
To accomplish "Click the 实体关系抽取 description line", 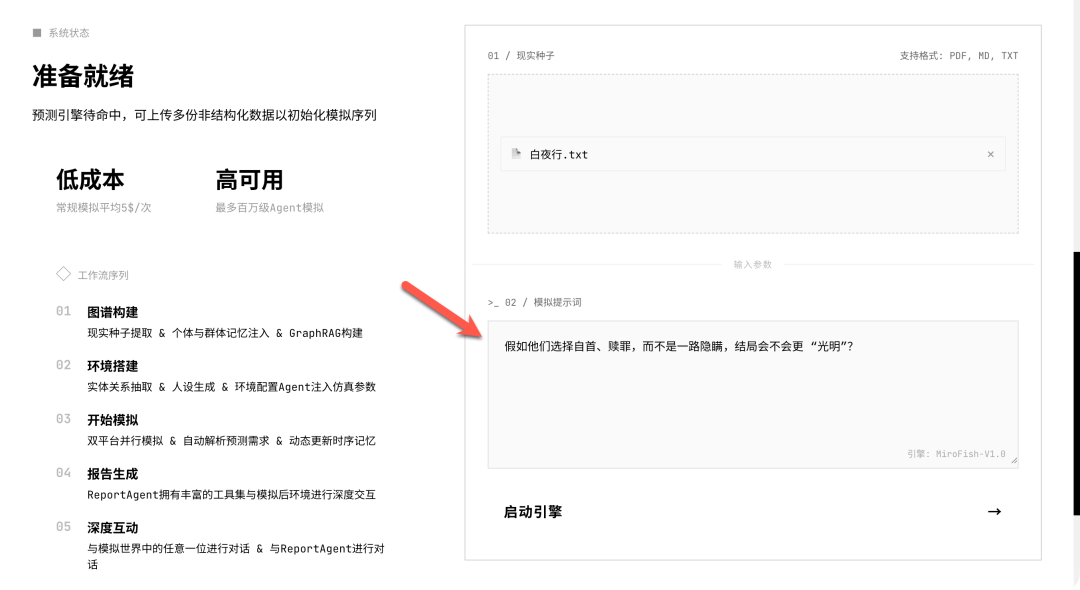I will (231, 387).
